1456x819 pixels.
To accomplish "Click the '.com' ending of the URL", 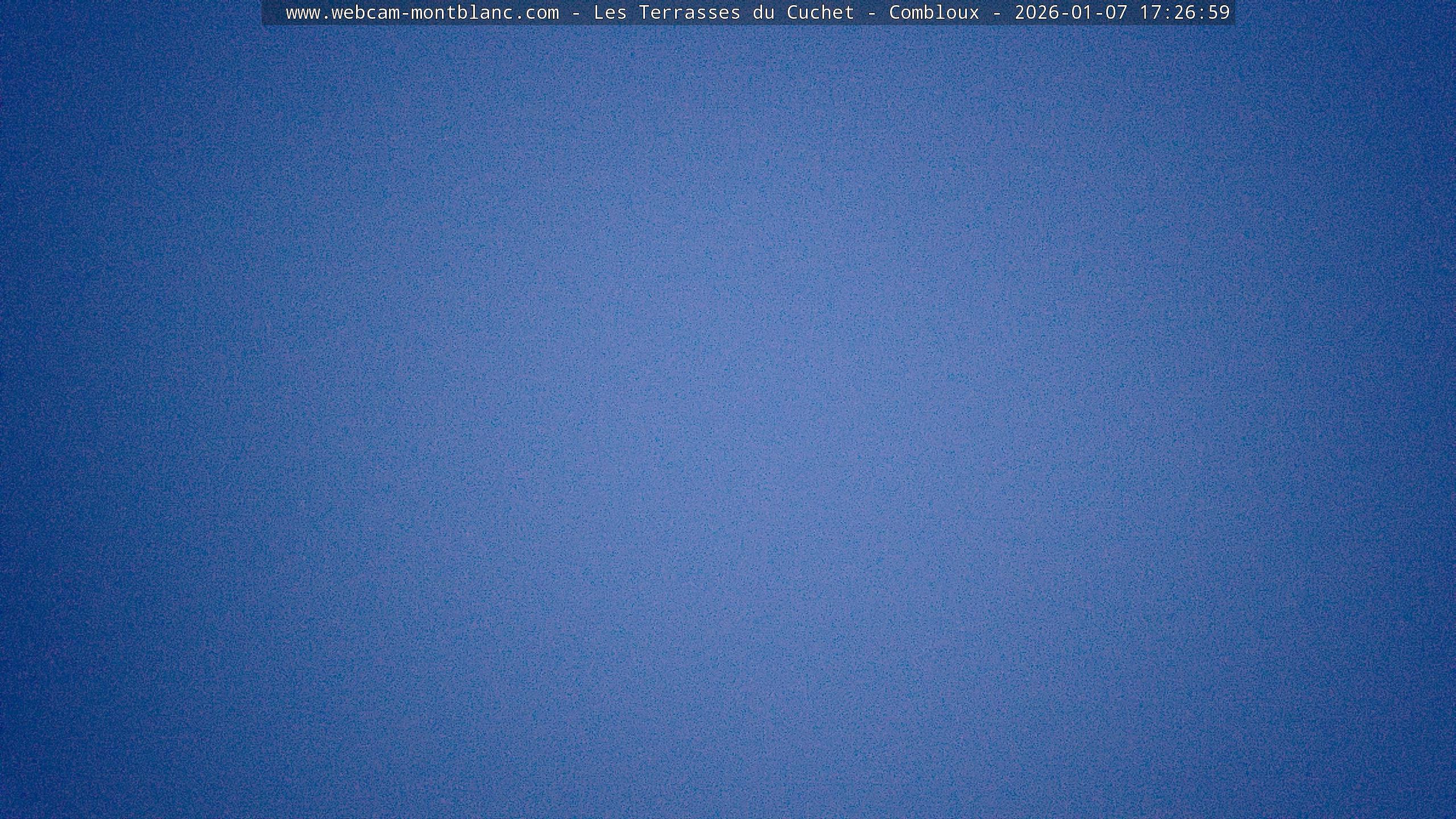I will click(x=536, y=13).
